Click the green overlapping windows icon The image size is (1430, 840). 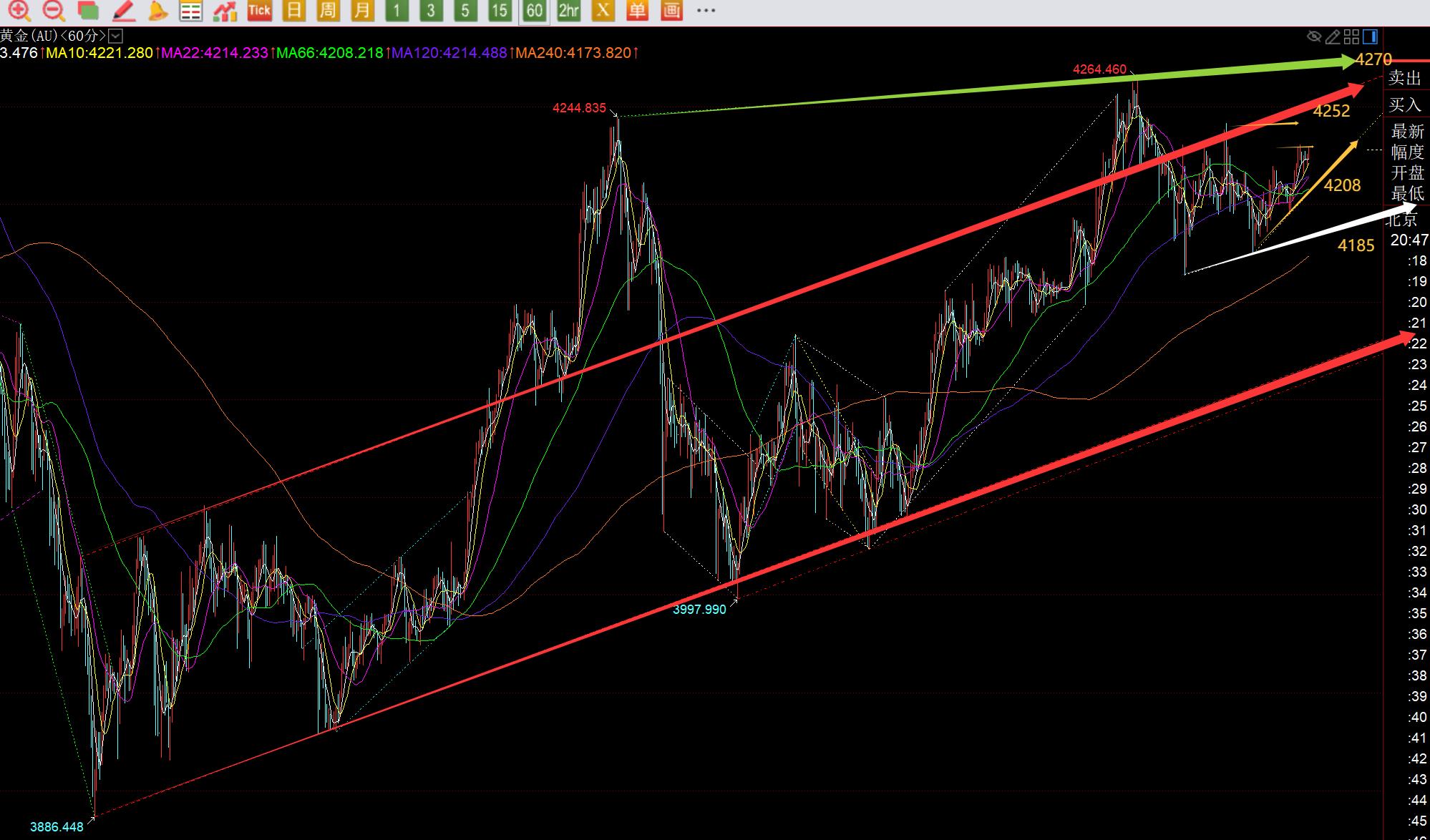pyautogui.click(x=88, y=10)
